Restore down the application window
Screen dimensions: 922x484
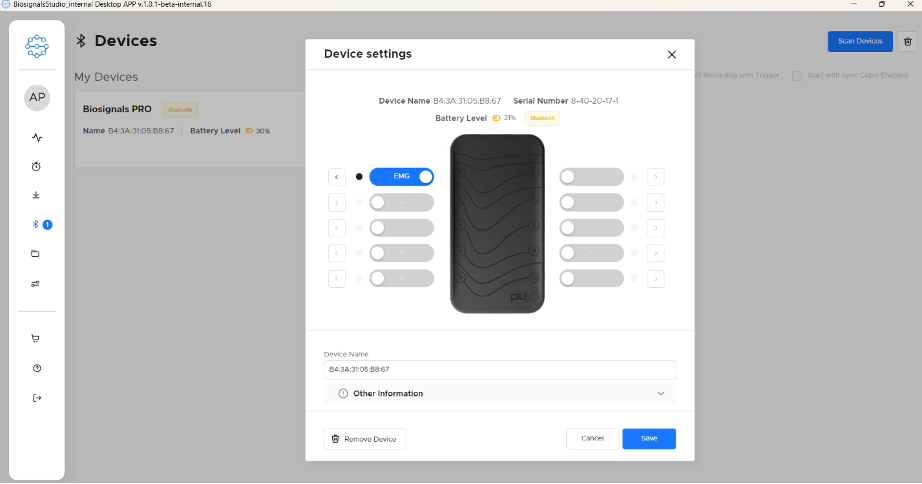click(x=881, y=4)
